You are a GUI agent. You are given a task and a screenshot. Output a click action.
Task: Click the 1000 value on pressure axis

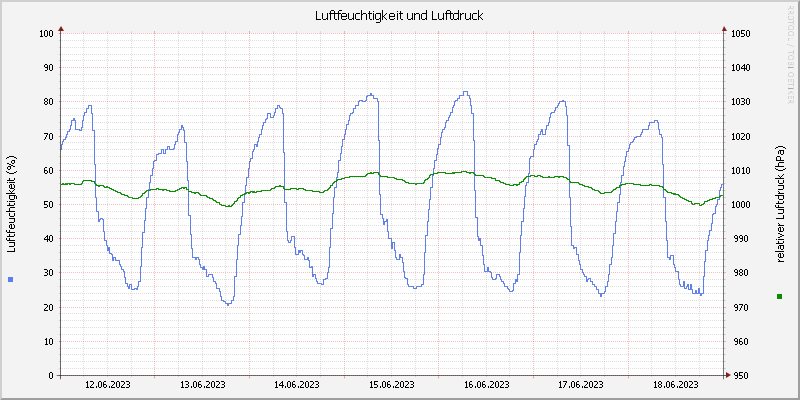(740, 205)
